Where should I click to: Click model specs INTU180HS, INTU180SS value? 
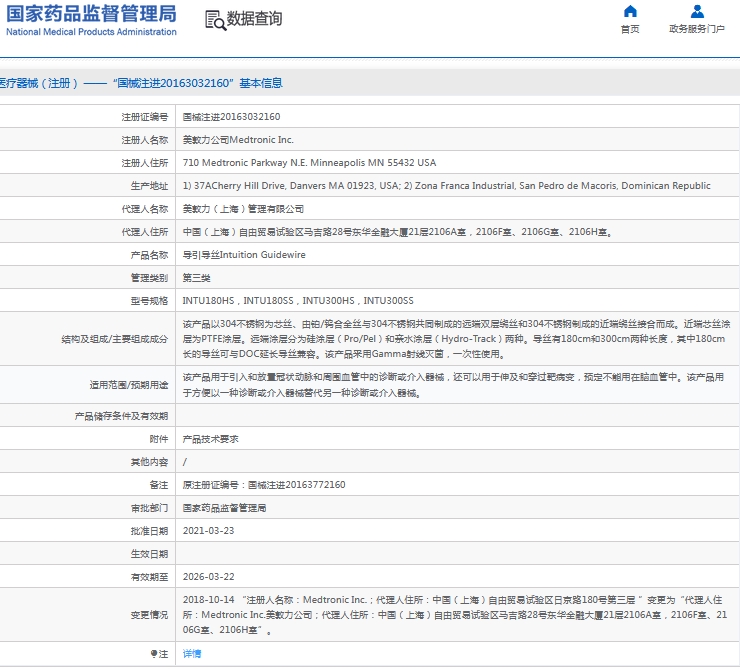click(298, 301)
